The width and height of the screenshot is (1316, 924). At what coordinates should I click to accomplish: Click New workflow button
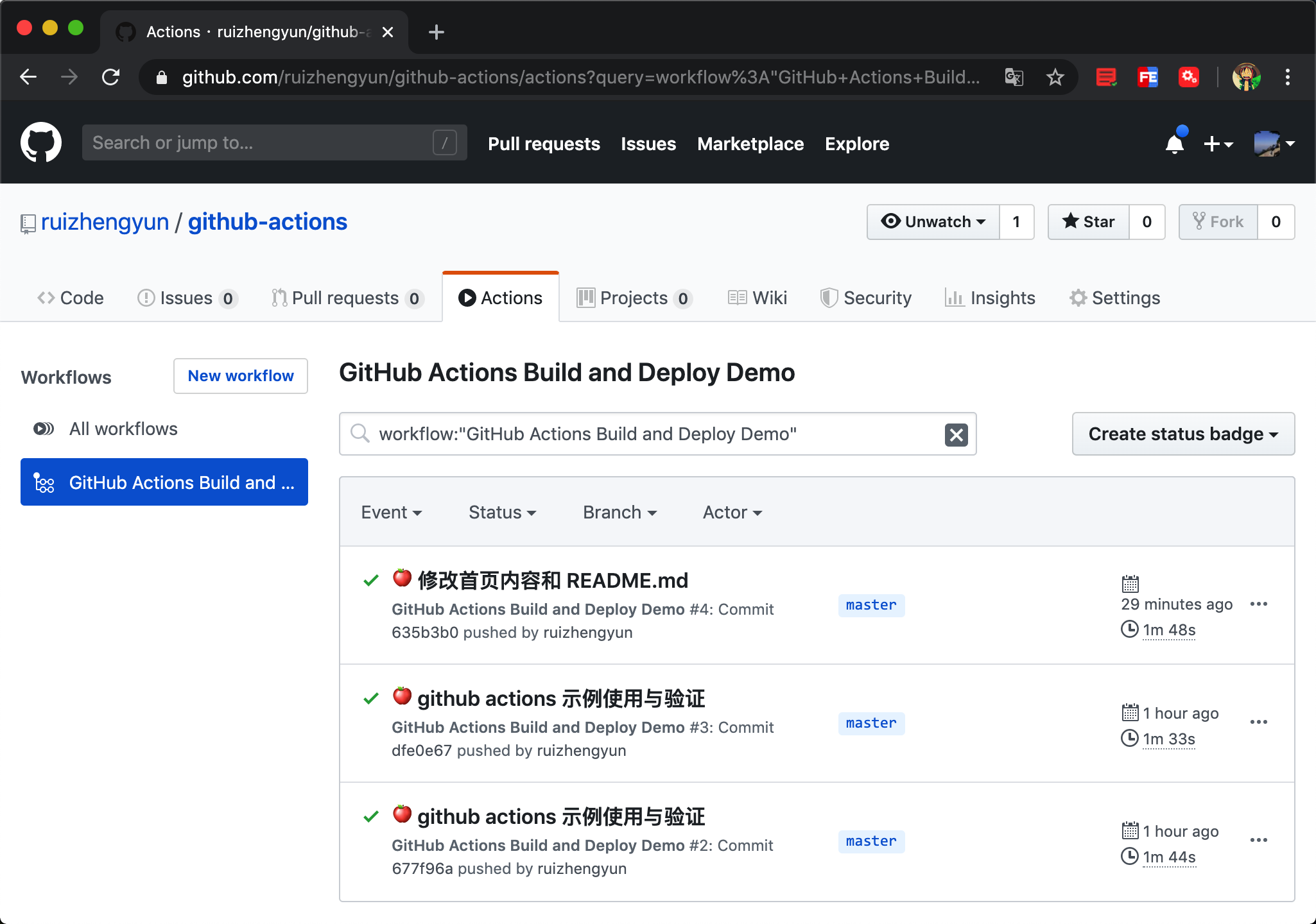click(x=241, y=376)
